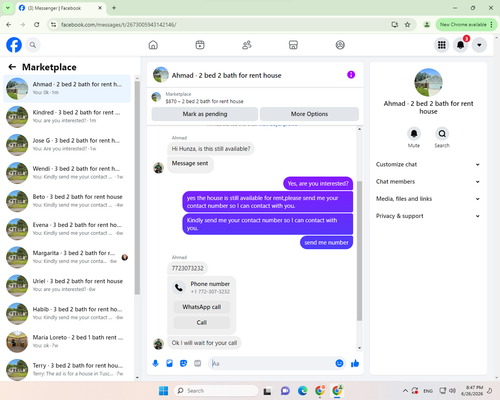Open the Evena conversation
The width and height of the screenshot is (500, 400).
tap(67, 229)
